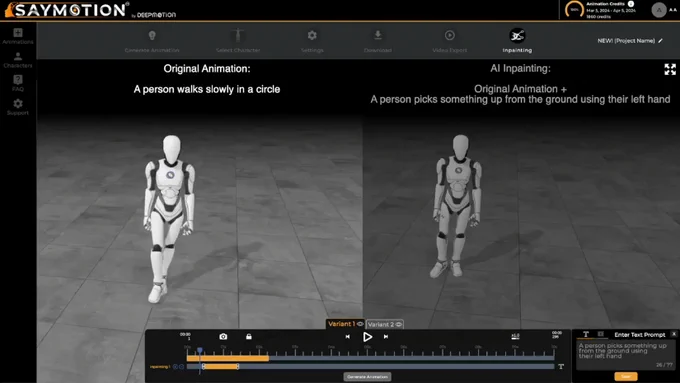Open the Video Export tab
This screenshot has width=680, height=383.
(450, 42)
